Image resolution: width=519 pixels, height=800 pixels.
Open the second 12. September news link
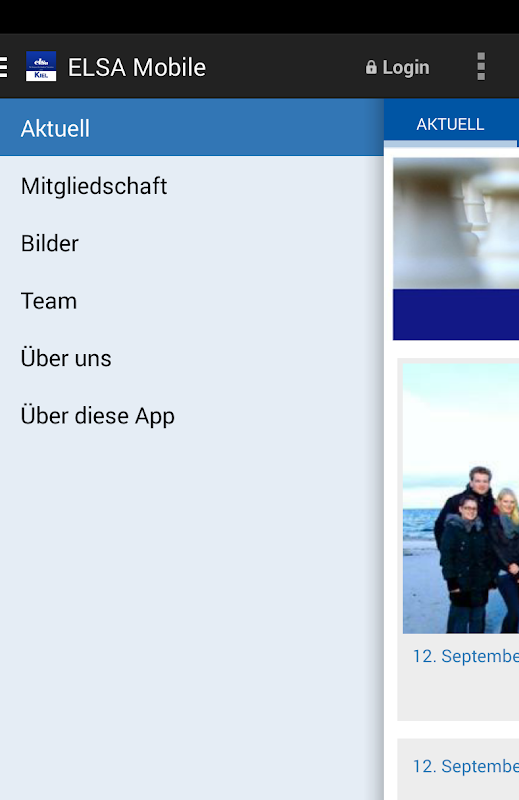pyautogui.click(x=465, y=766)
